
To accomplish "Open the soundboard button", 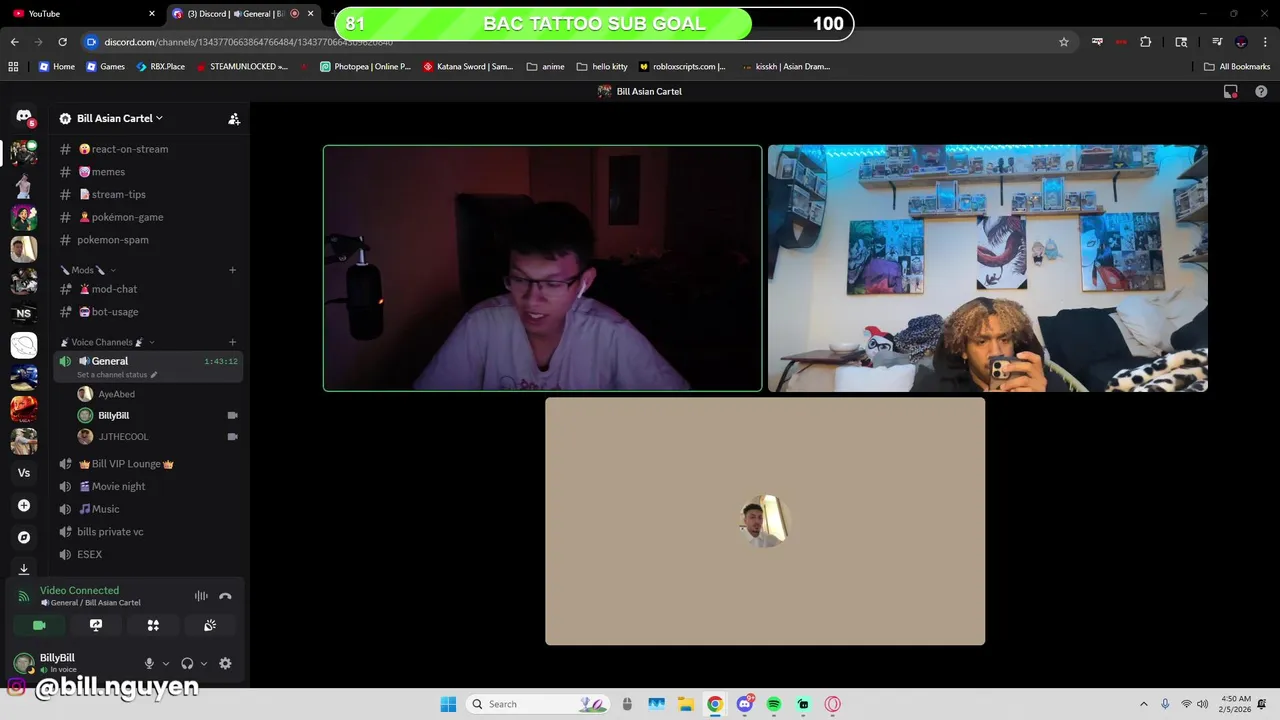I will (210, 625).
